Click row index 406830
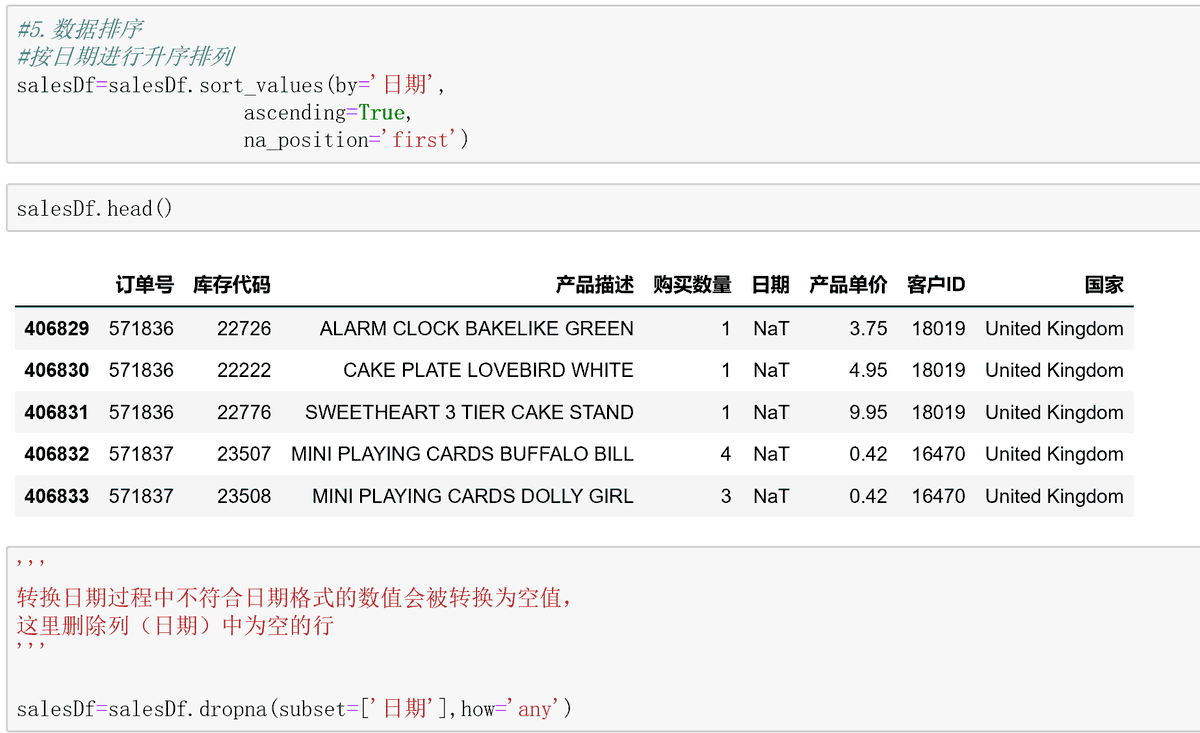The height and width of the screenshot is (733, 1200). click(x=57, y=370)
